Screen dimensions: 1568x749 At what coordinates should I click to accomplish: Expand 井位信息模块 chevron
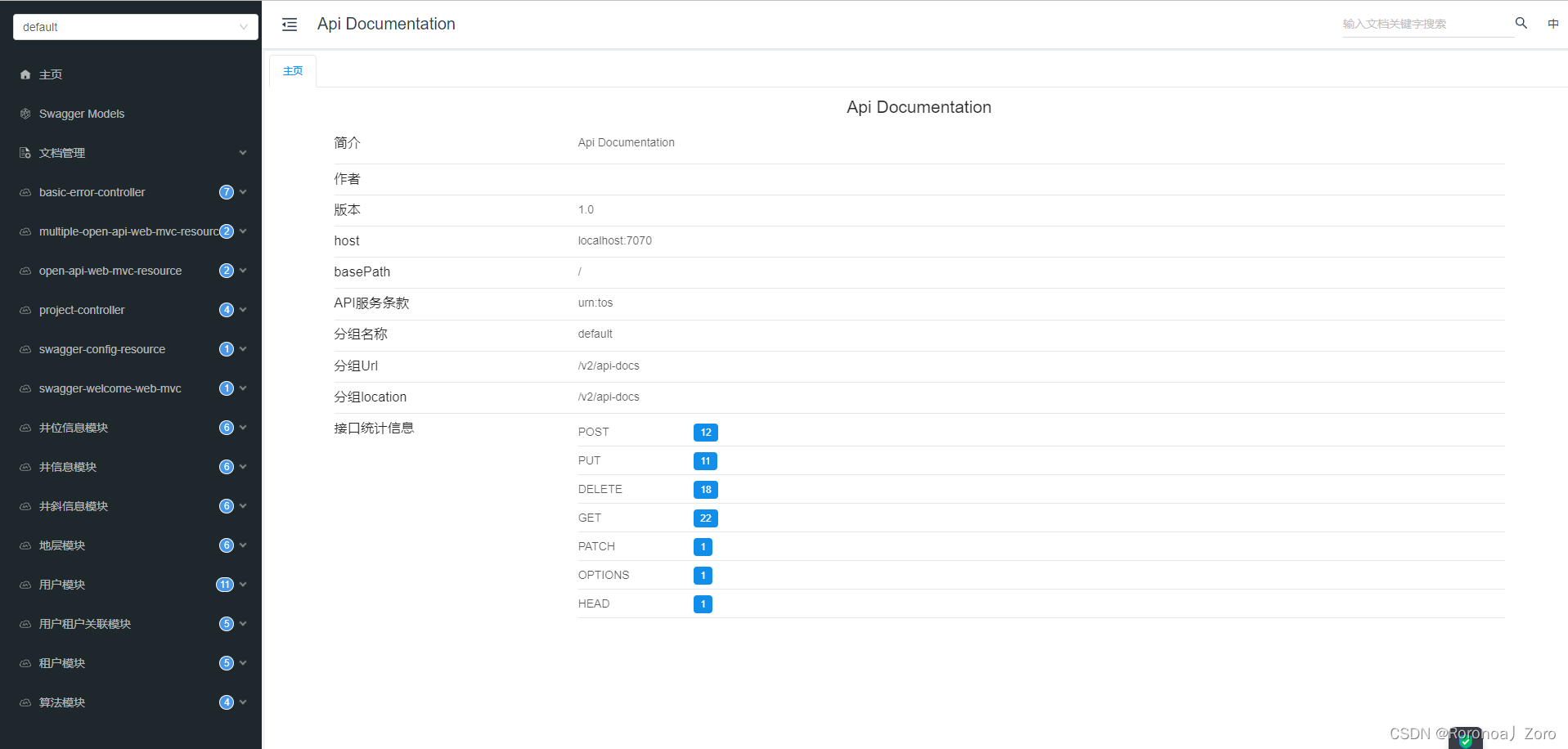[x=243, y=428]
